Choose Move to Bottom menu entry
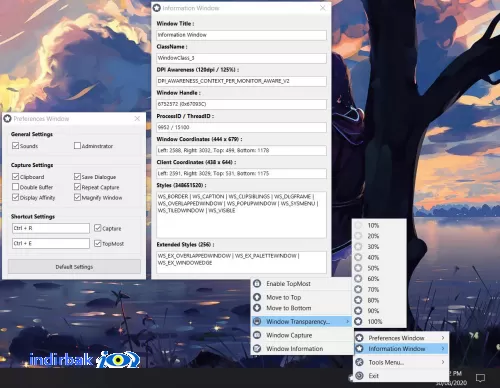The width and height of the screenshot is (500, 388). point(301,308)
